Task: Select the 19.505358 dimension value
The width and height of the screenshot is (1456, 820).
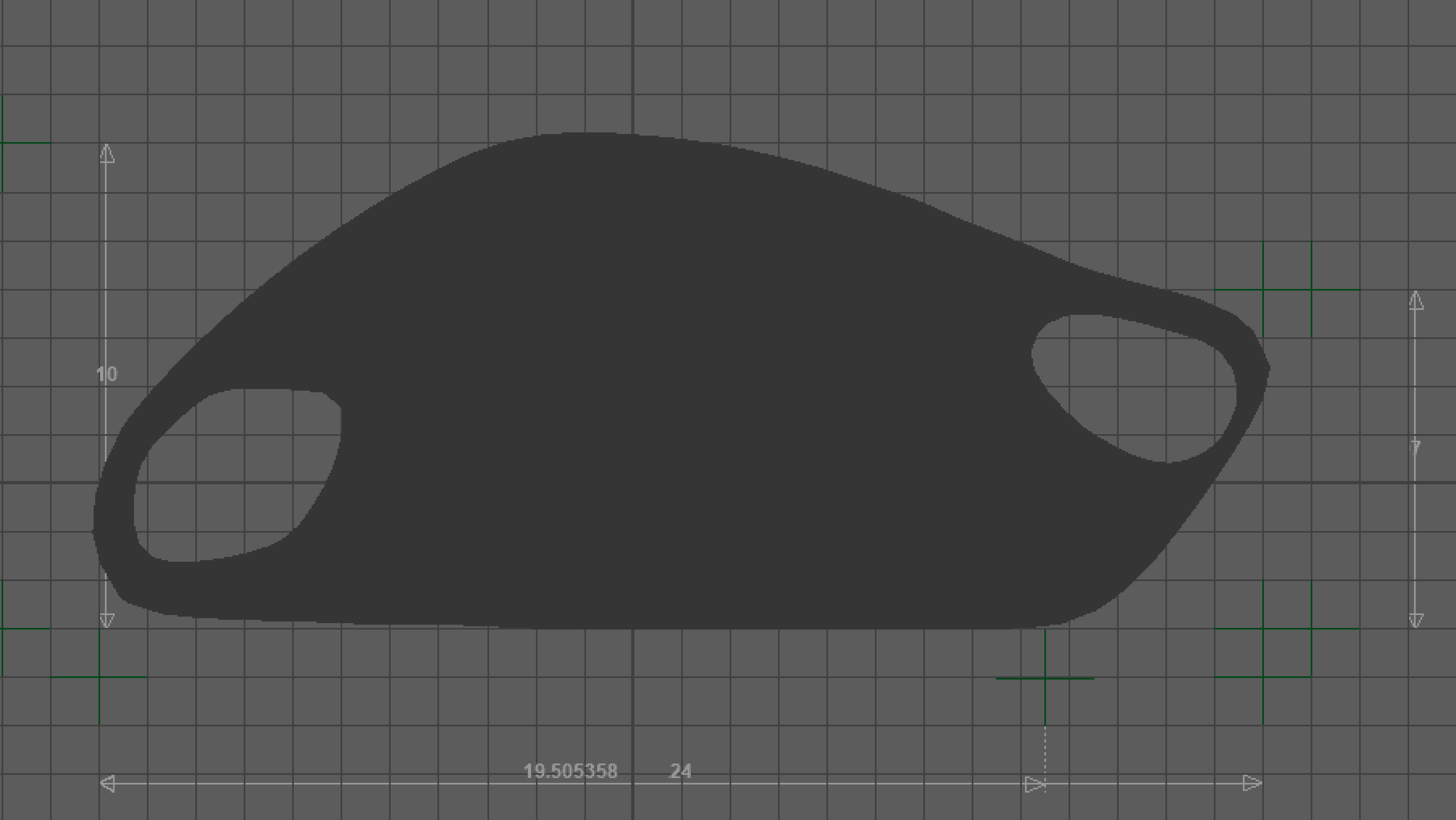Action: [x=570, y=772]
